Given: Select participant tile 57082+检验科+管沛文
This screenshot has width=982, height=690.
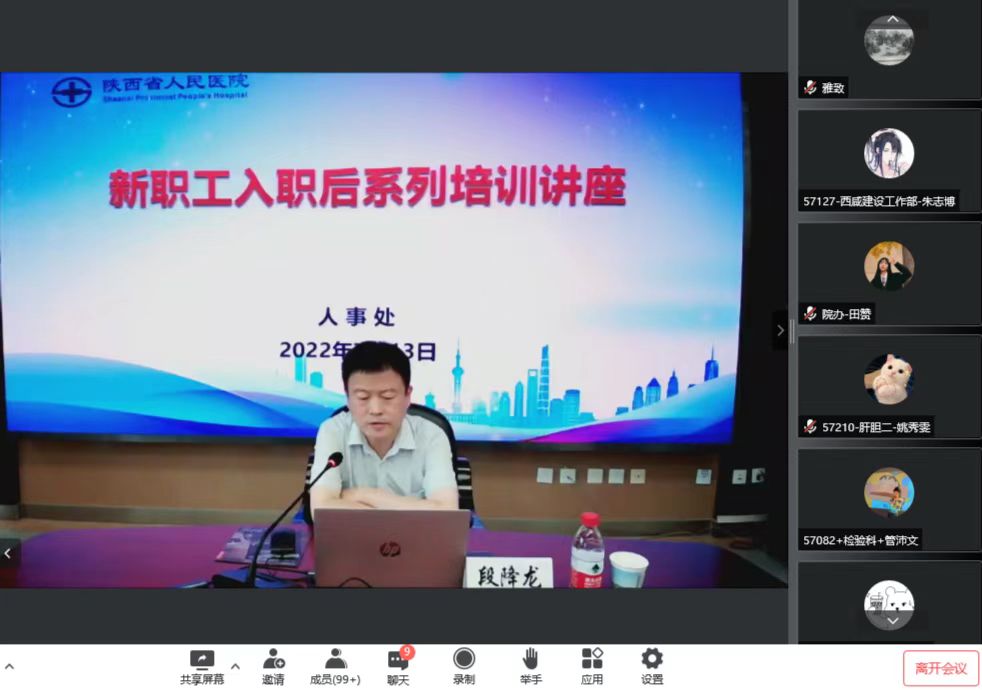Looking at the screenshot, I should [x=888, y=499].
